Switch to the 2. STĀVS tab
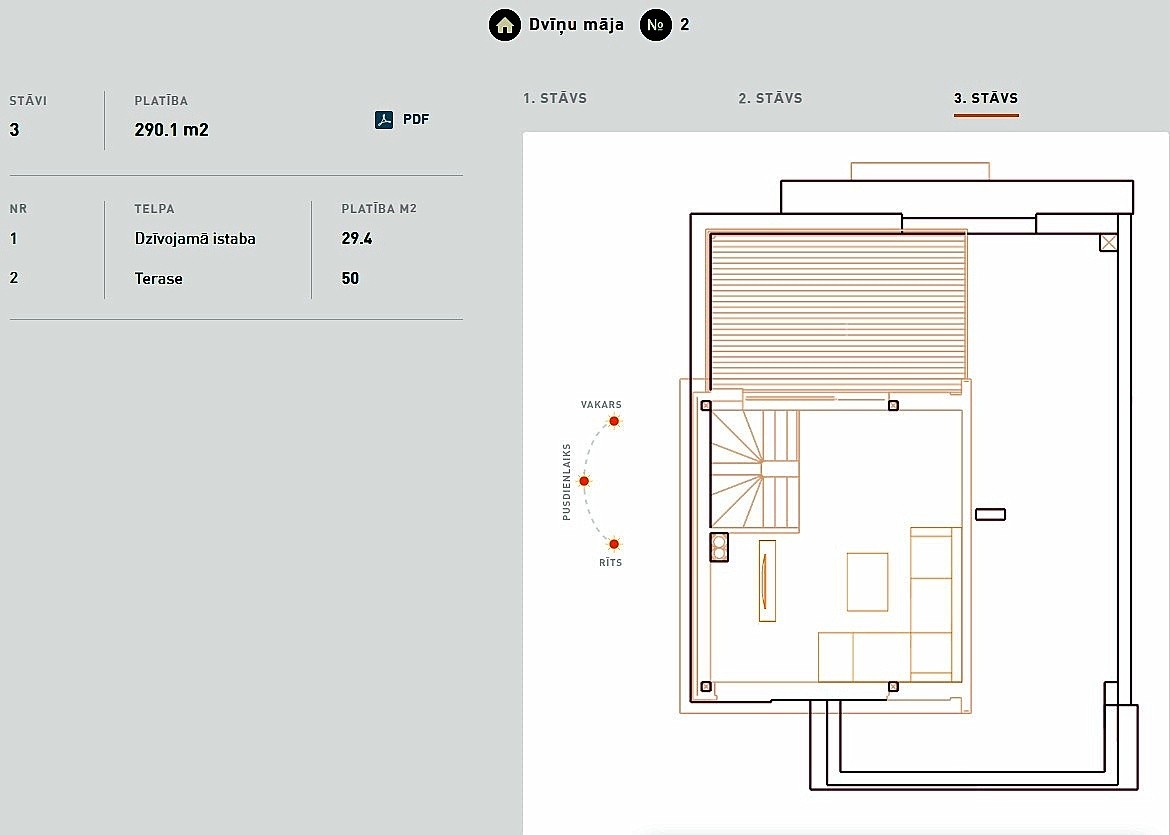The width and height of the screenshot is (1170, 835). coord(770,99)
